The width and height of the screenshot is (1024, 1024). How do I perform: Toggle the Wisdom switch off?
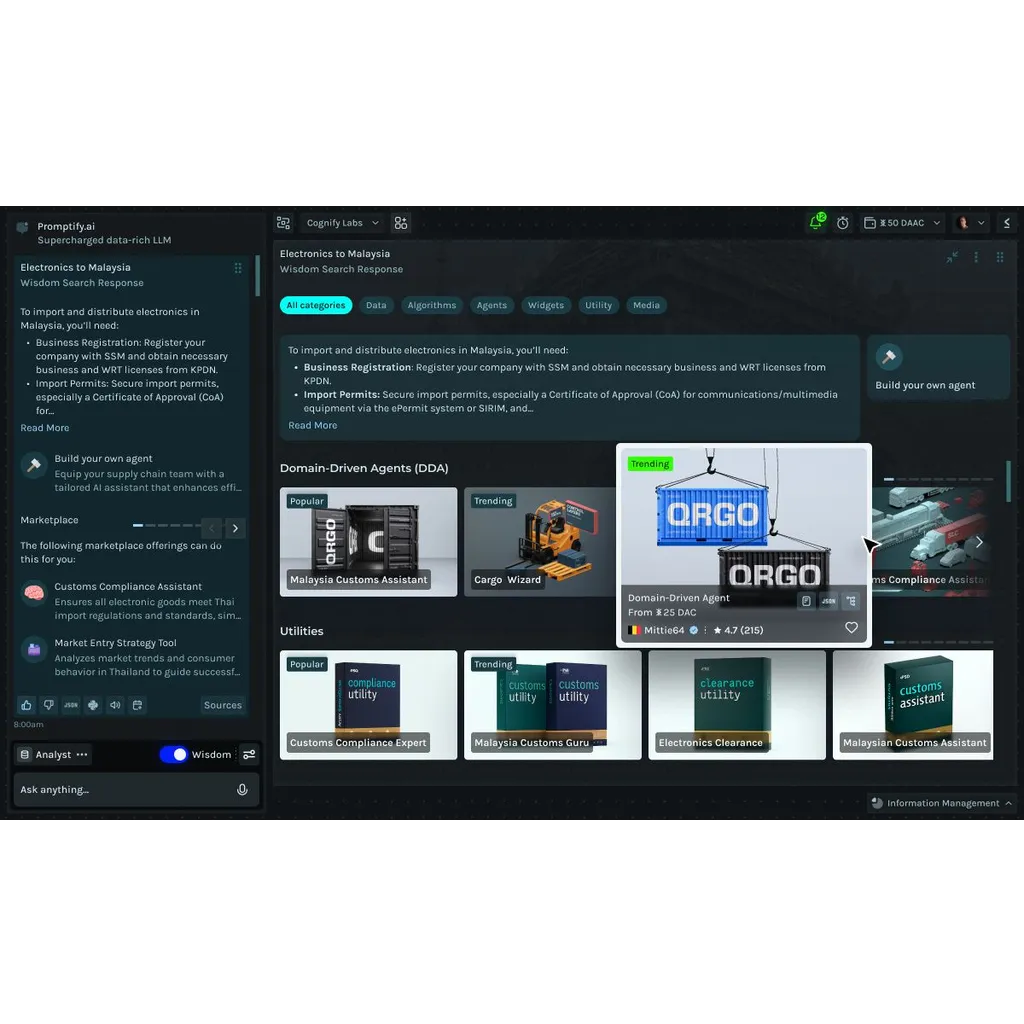[x=173, y=754]
